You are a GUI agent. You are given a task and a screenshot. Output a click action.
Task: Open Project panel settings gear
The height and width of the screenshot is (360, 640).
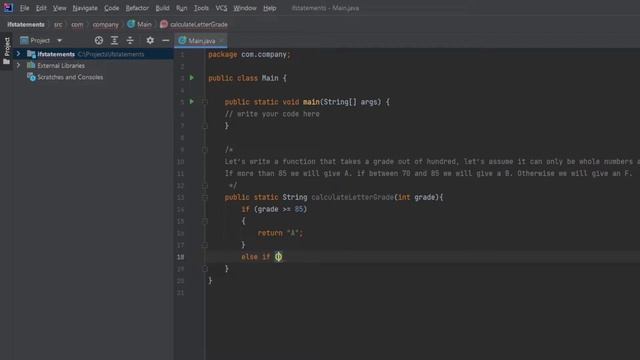[x=150, y=40]
